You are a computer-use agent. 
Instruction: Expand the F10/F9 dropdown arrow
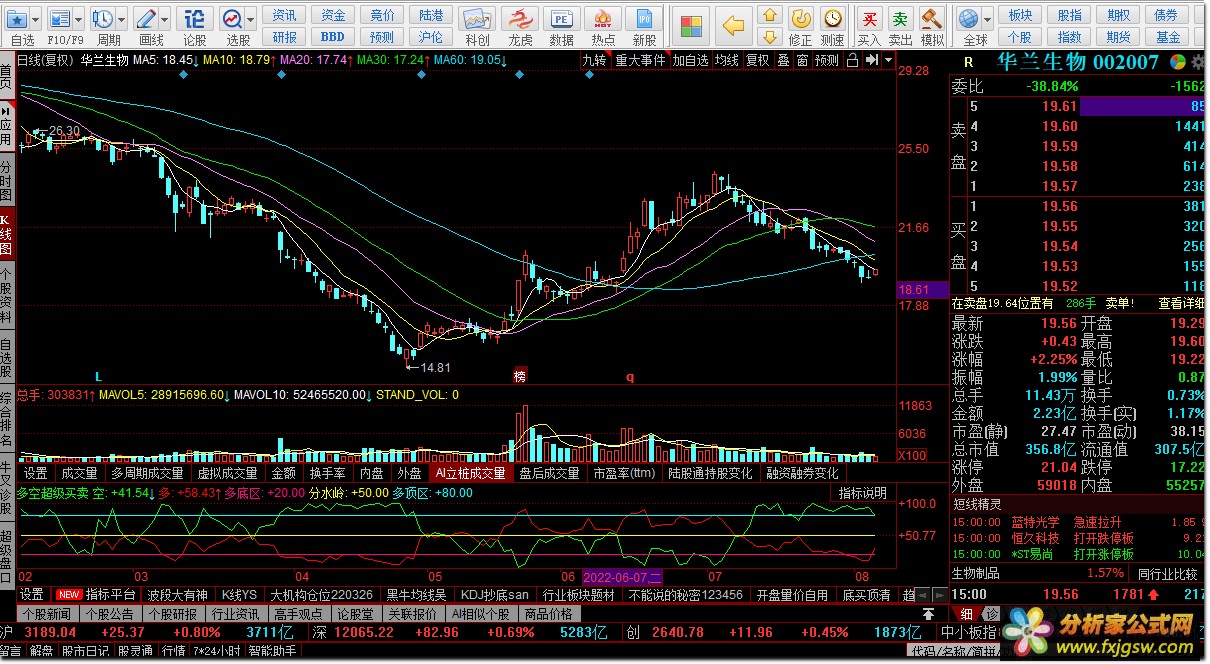[x=78, y=19]
